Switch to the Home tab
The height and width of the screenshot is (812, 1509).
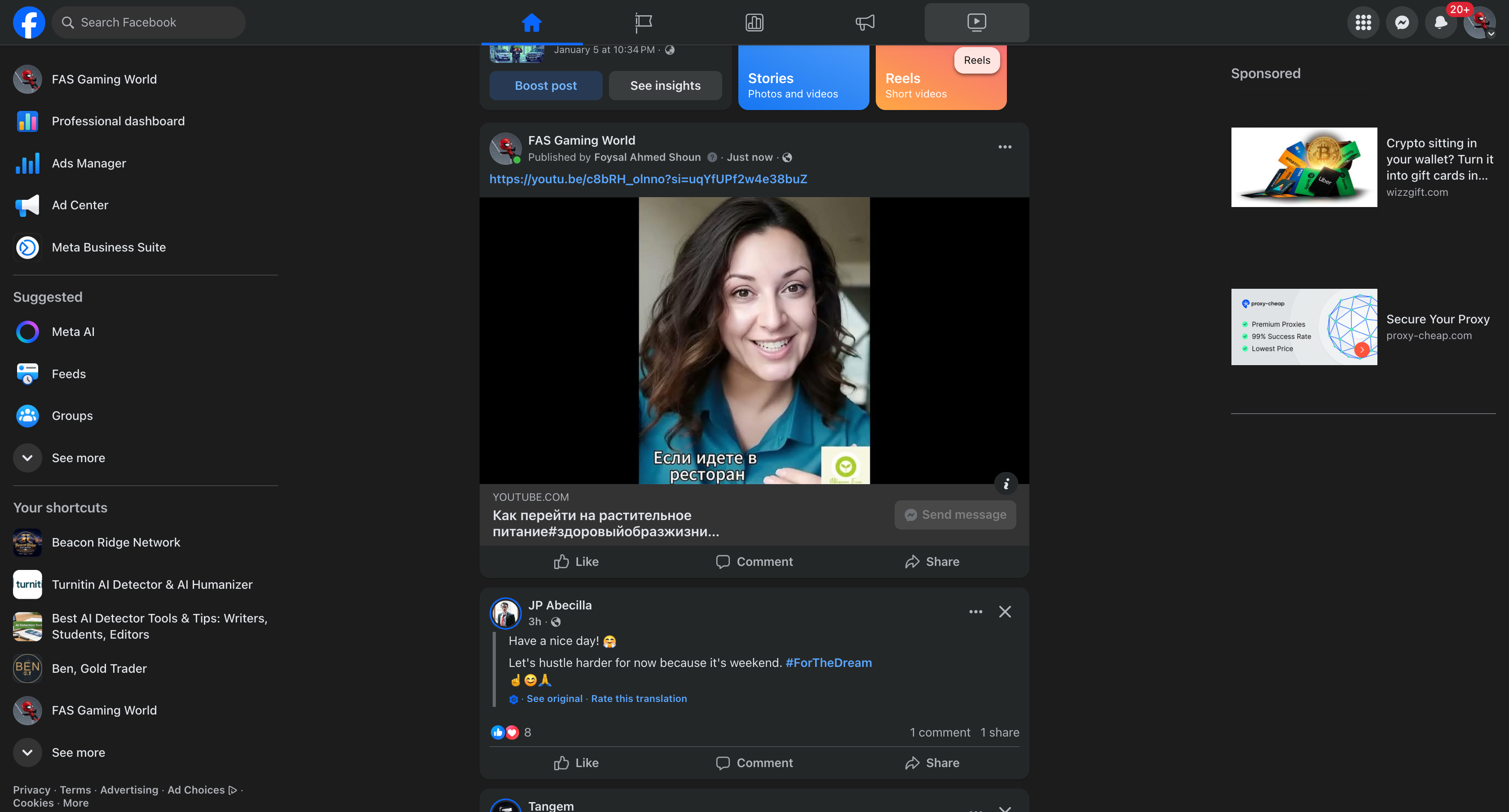(x=531, y=22)
